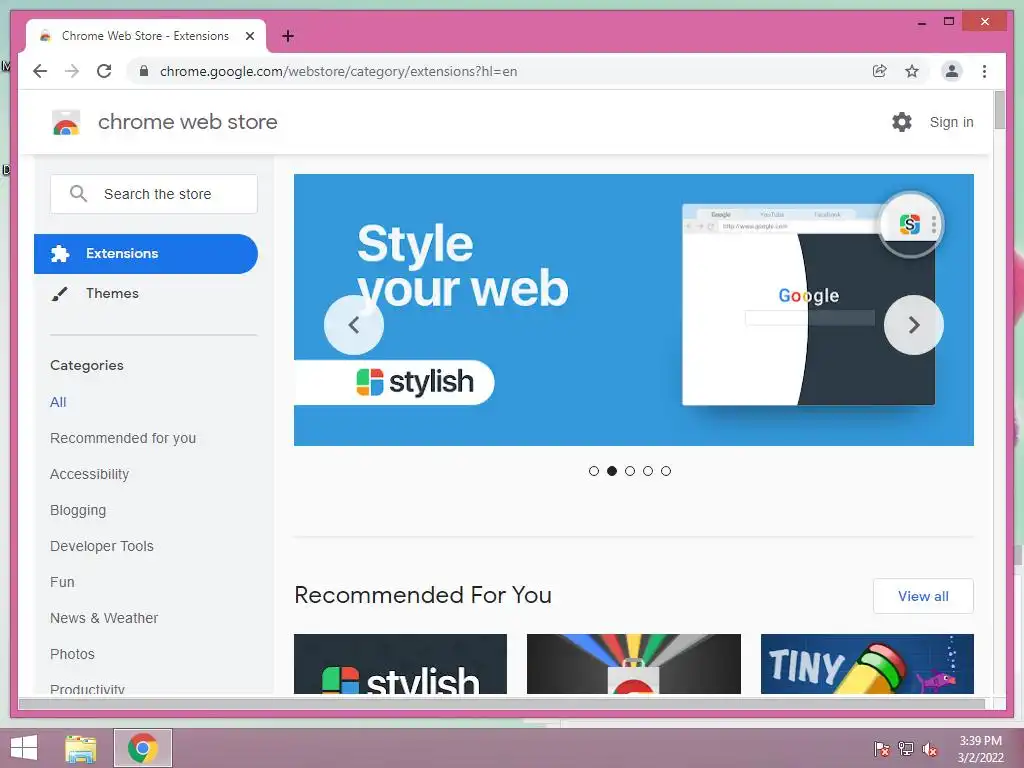1024x768 pixels.
Task: Click the Chrome taskbar icon
Action: point(143,748)
